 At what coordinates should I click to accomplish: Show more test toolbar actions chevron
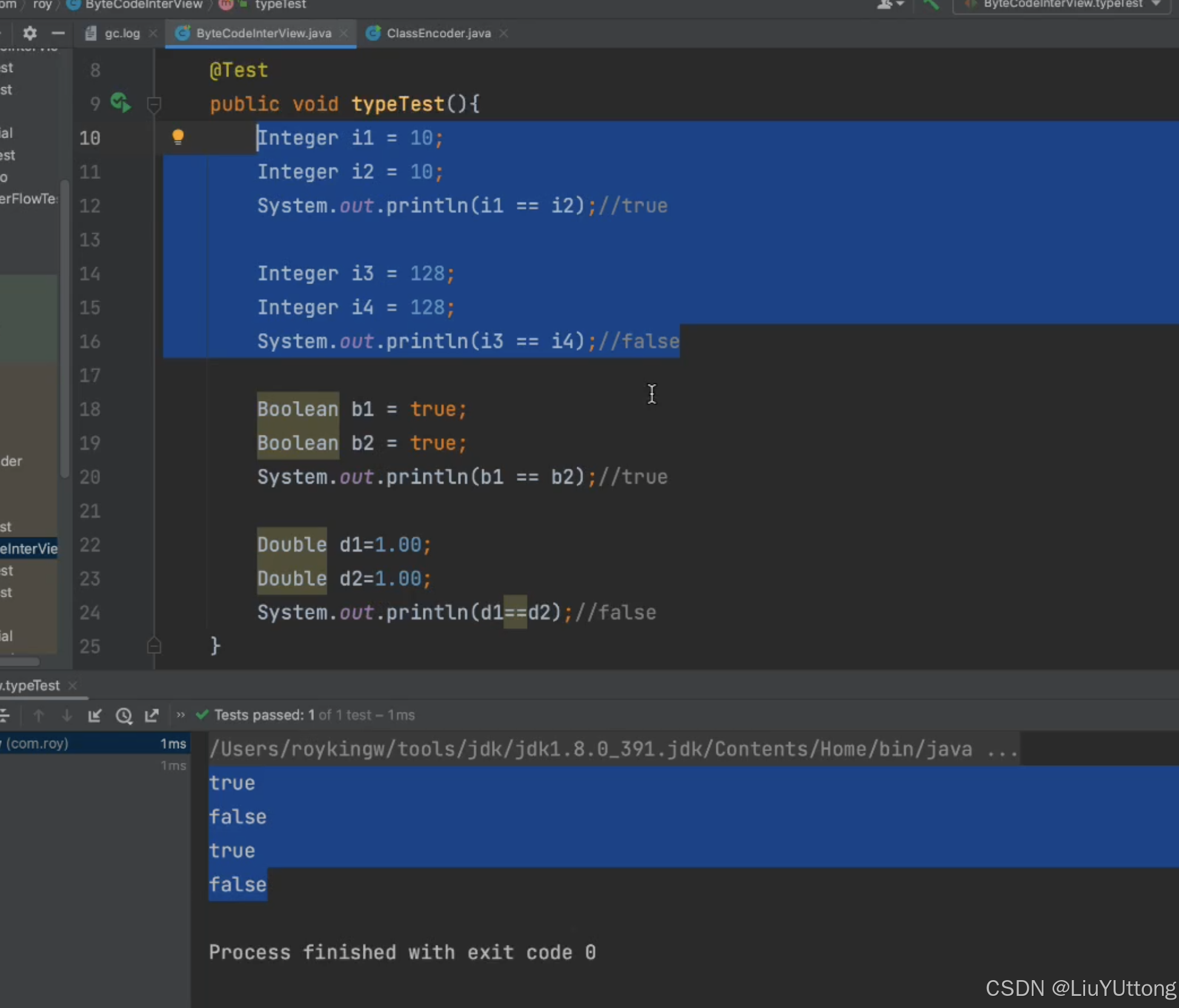pos(180,715)
